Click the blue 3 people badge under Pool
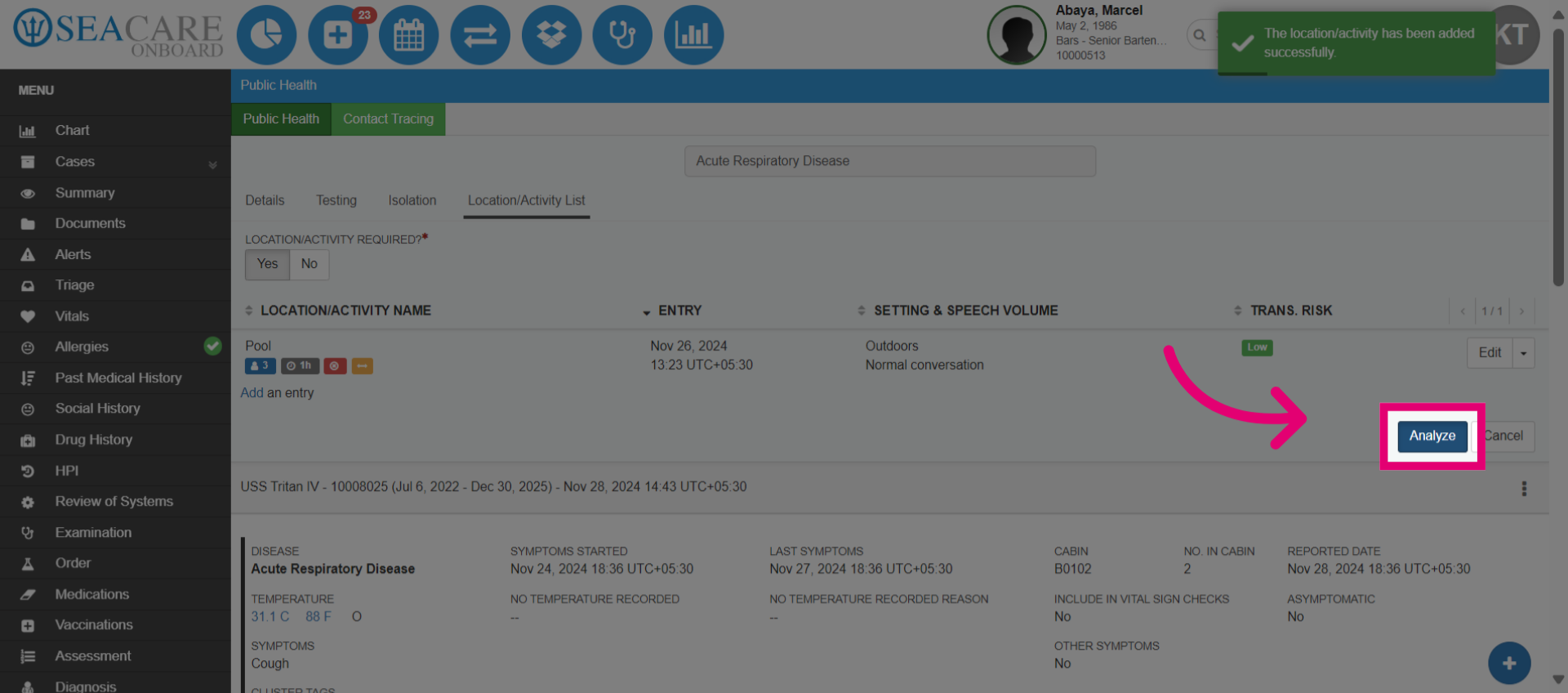Image resolution: width=1568 pixels, height=693 pixels. point(260,366)
